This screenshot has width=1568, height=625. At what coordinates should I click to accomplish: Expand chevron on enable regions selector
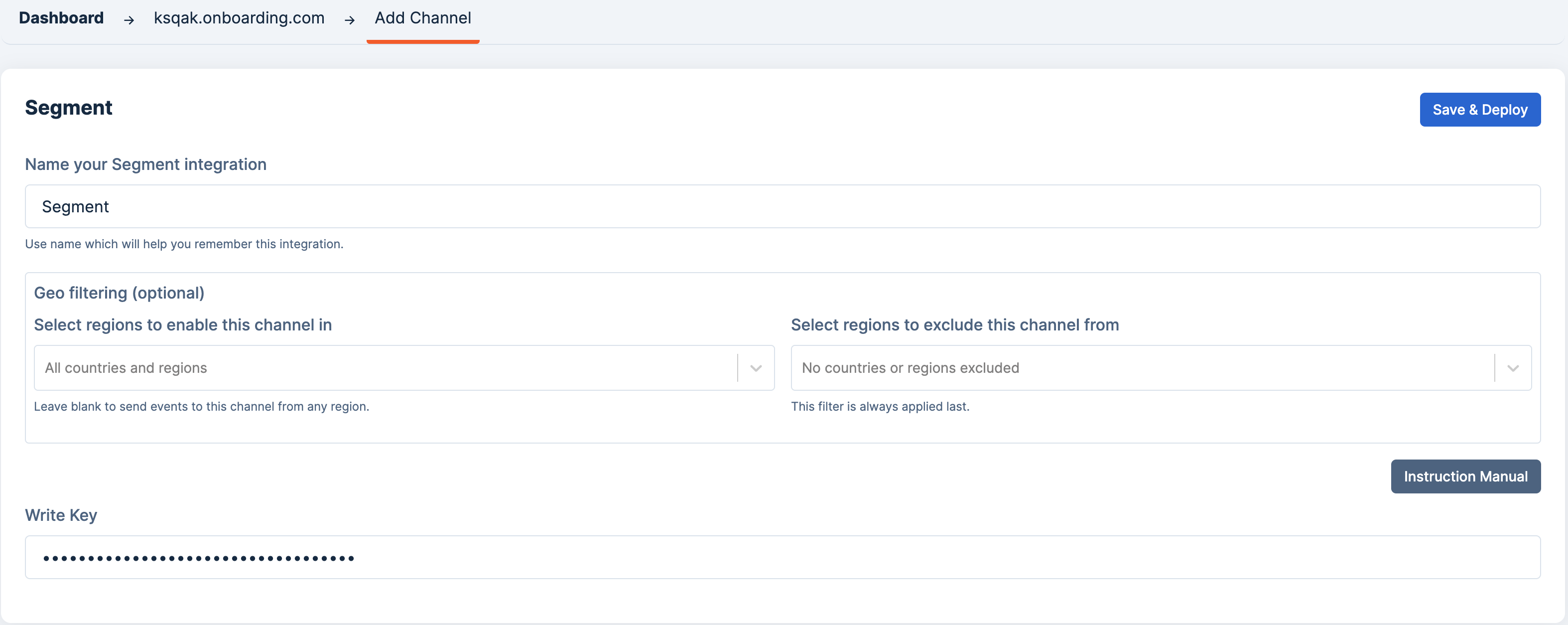tap(756, 368)
